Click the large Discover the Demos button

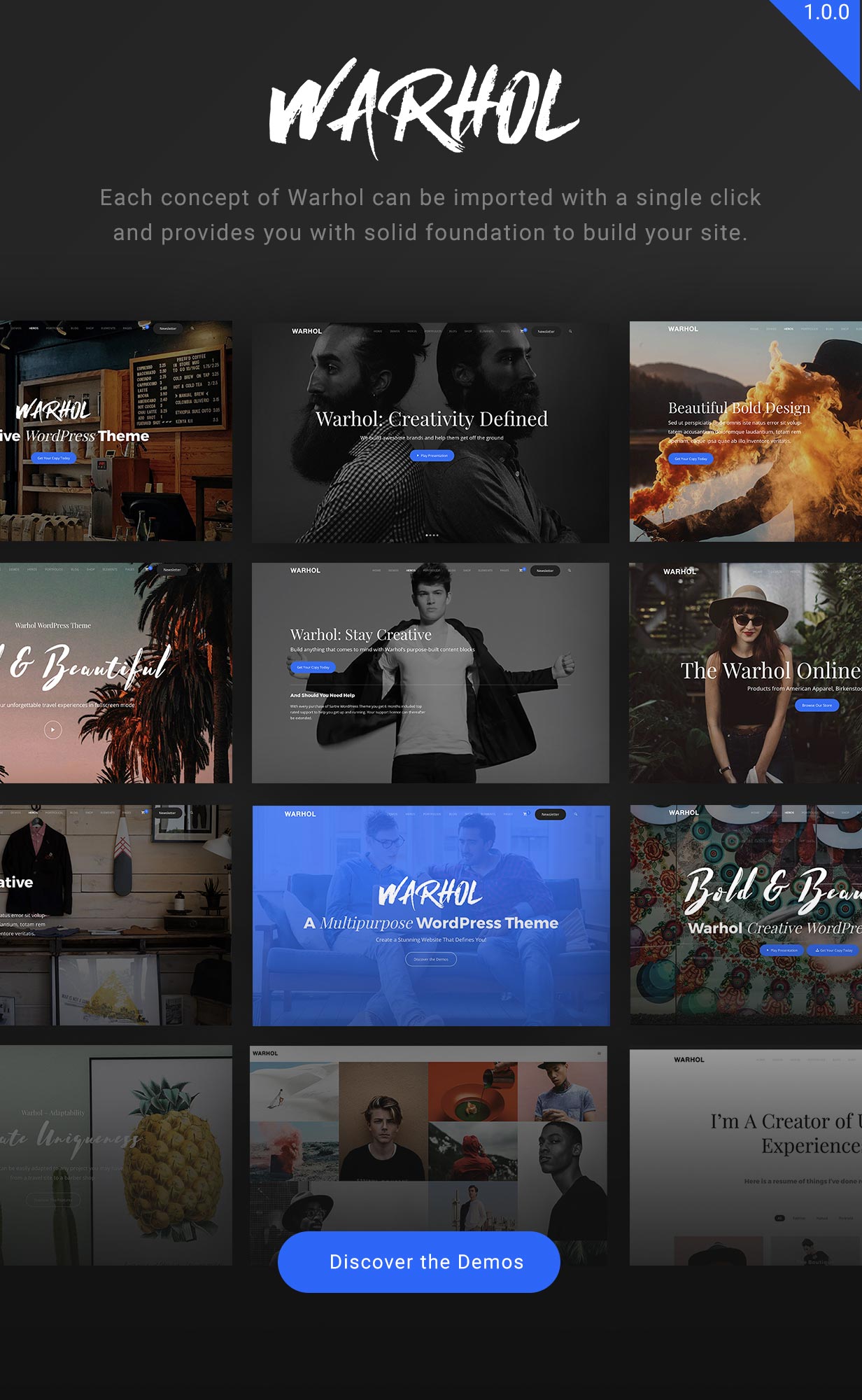pyautogui.click(x=419, y=1261)
